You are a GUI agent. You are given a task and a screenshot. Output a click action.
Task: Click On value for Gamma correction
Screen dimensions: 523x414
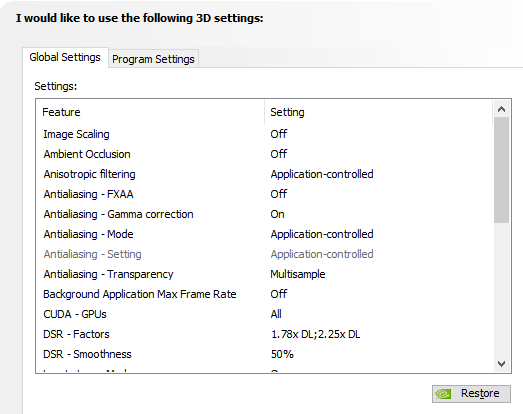[278, 214]
